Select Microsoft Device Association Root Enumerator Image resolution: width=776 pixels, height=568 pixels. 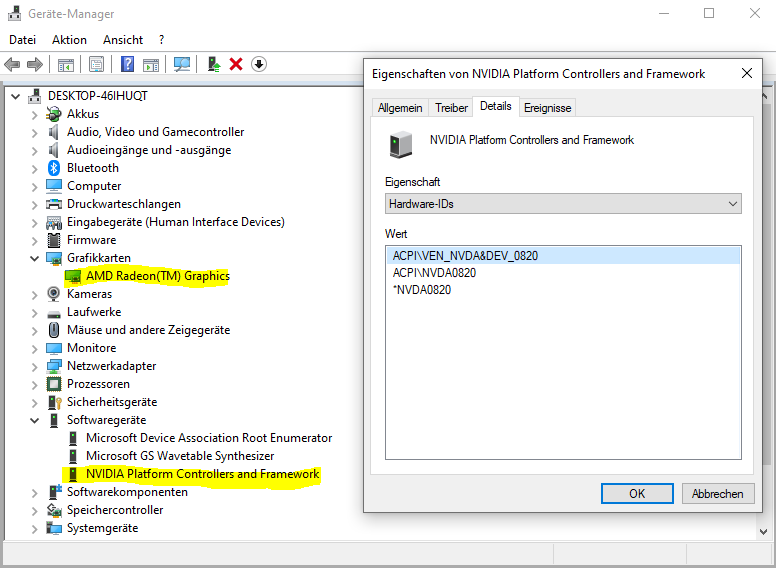[x=209, y=438]
